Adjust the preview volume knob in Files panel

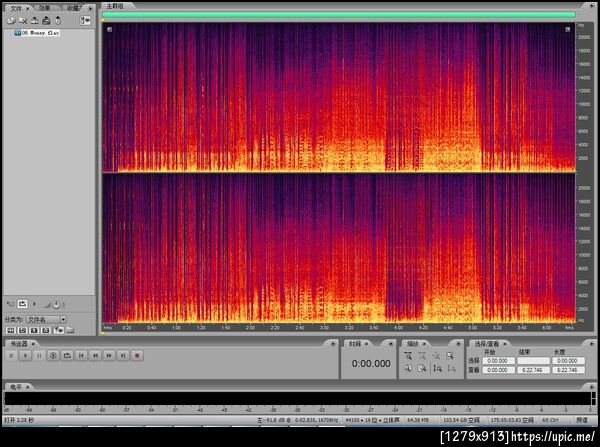coord(55,303)
